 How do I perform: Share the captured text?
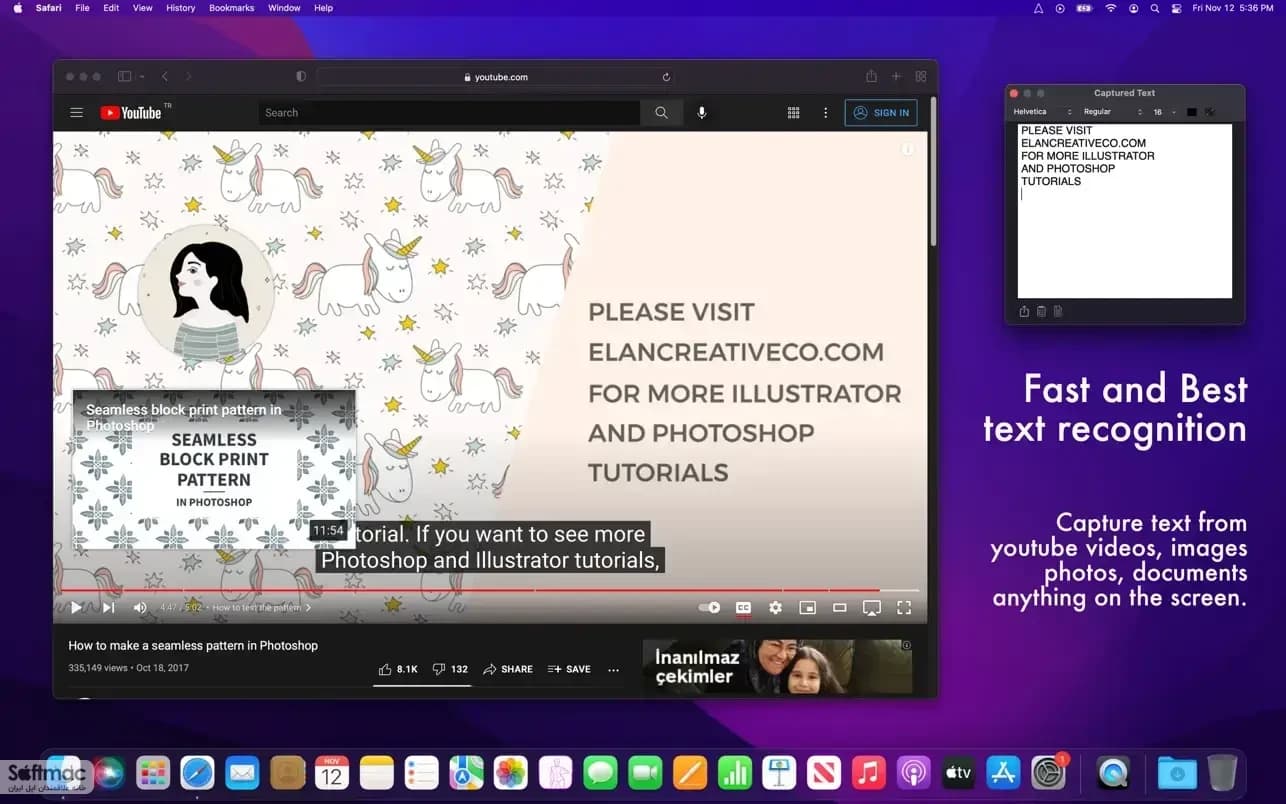tap(1024, 312)
